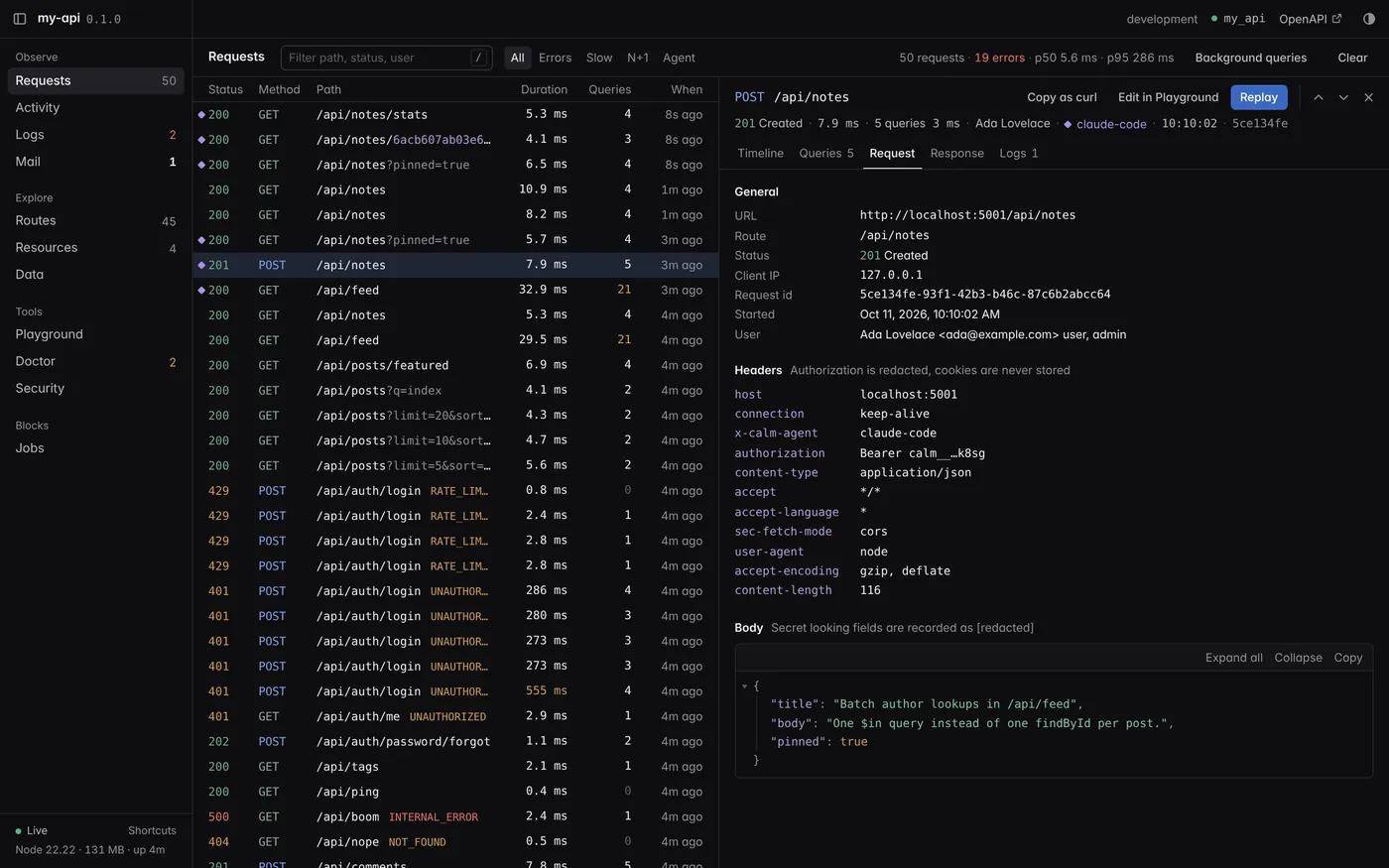The height and width of the screenshot is (868, 1389).
Task: Open the Logs 1 tab
Action: pyautogui.click(x=1019, y=153)
